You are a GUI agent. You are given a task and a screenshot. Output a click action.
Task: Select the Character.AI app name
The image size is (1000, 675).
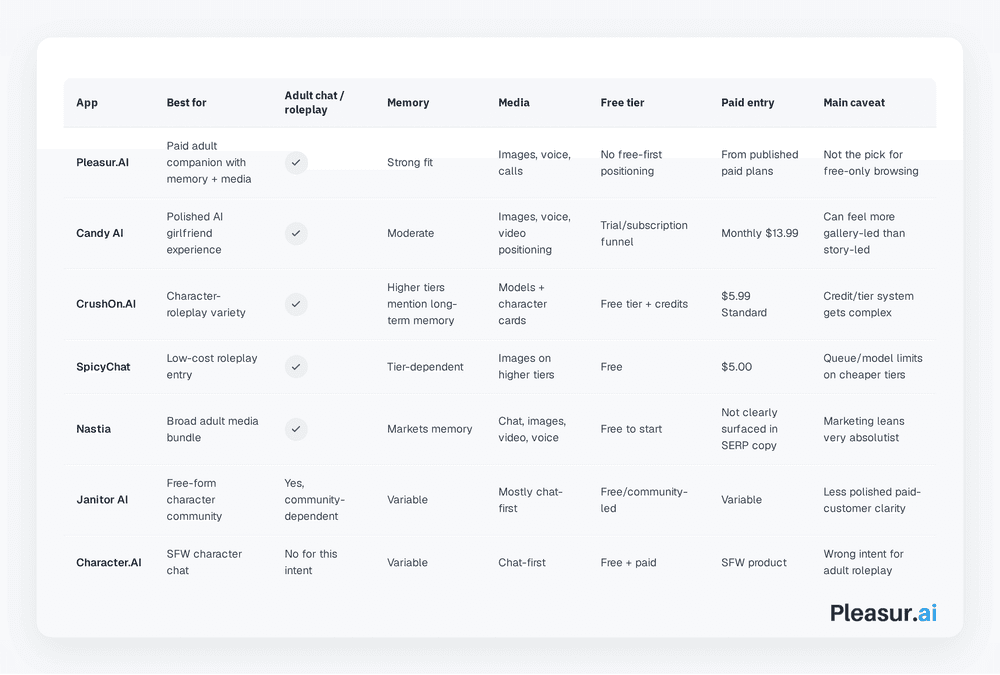[108, 563]
